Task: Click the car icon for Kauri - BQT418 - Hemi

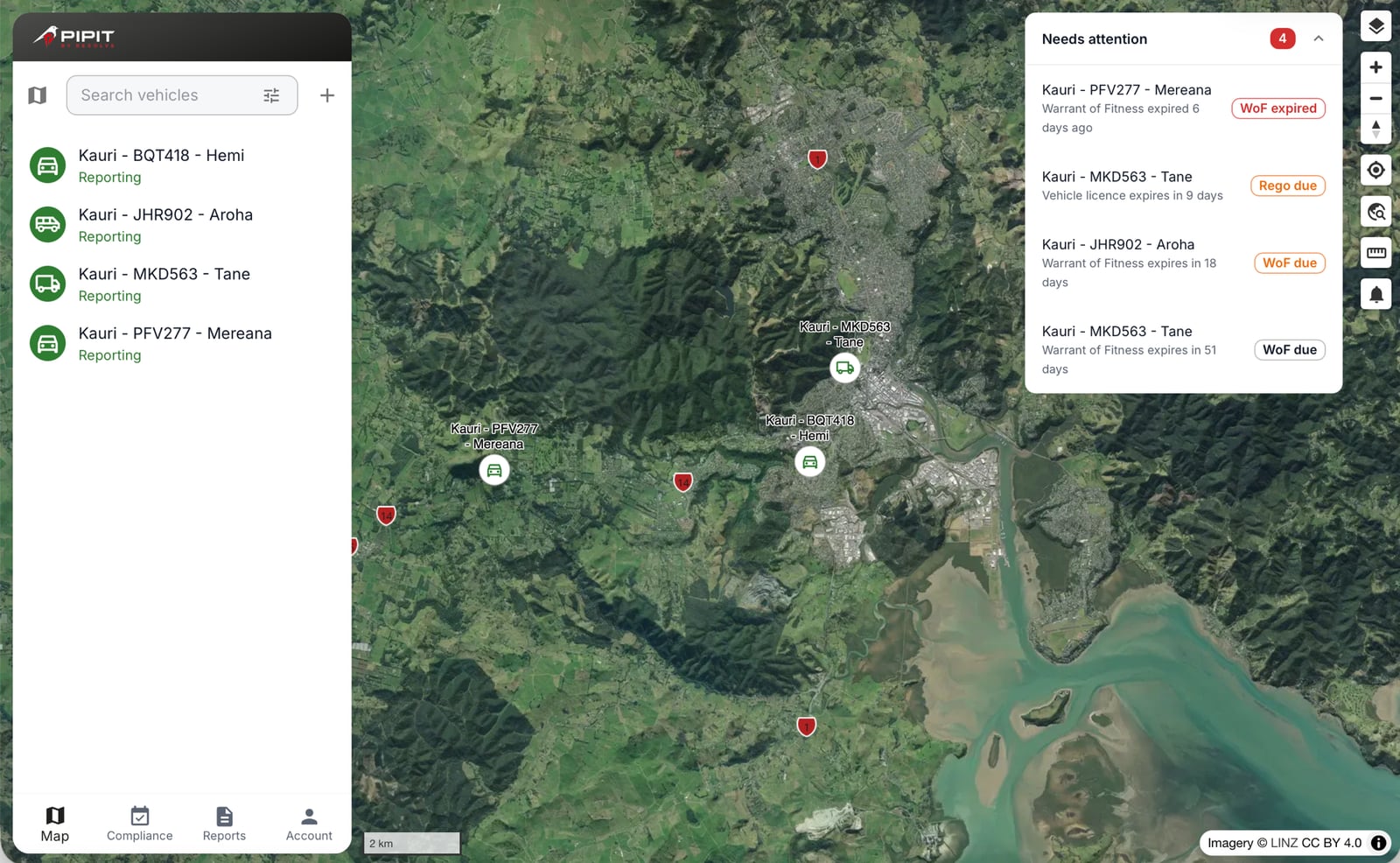Action: (x=48, y=165)
